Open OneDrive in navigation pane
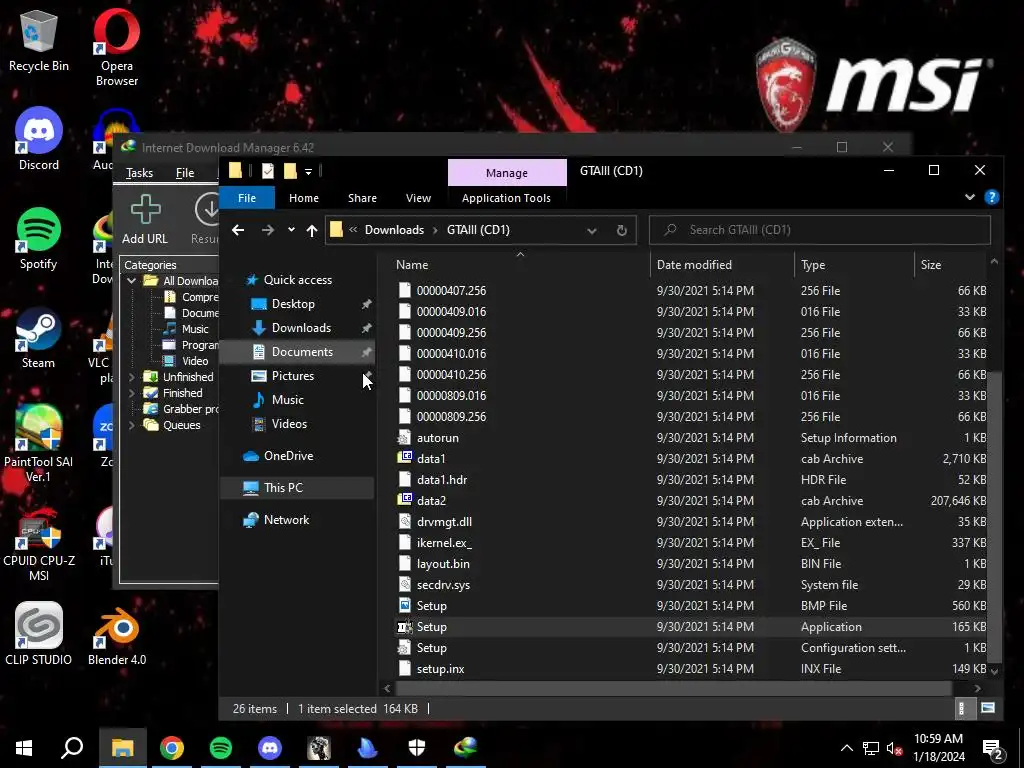 (x=288, y=456)
